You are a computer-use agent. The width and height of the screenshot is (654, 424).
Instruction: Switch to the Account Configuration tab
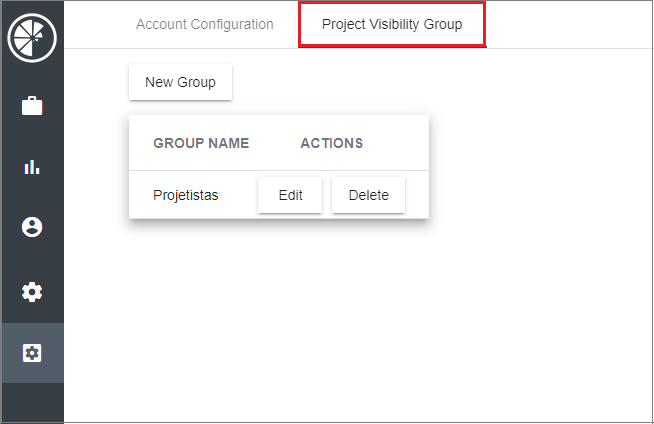205,24
